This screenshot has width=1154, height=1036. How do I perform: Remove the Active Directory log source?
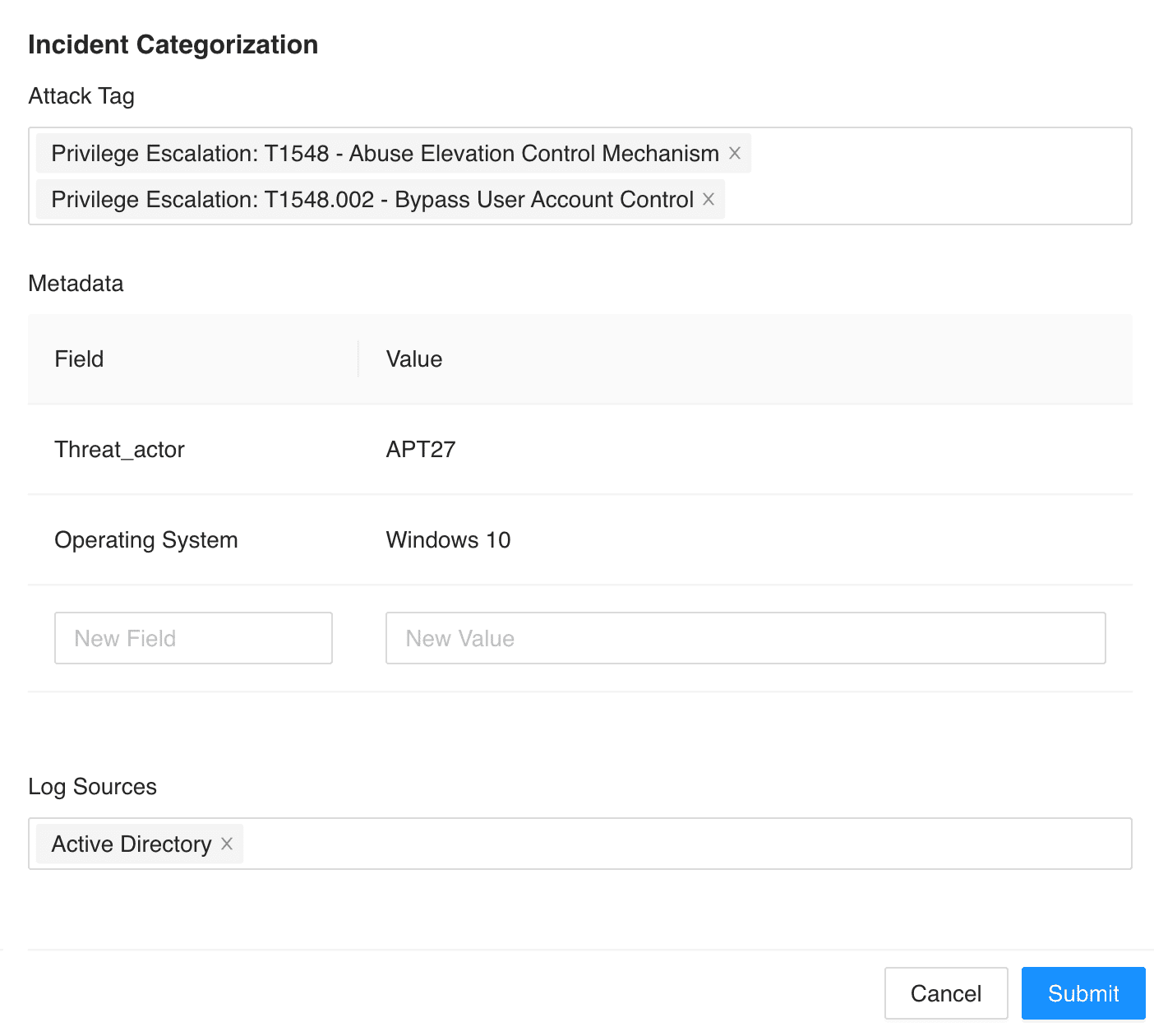227,844
